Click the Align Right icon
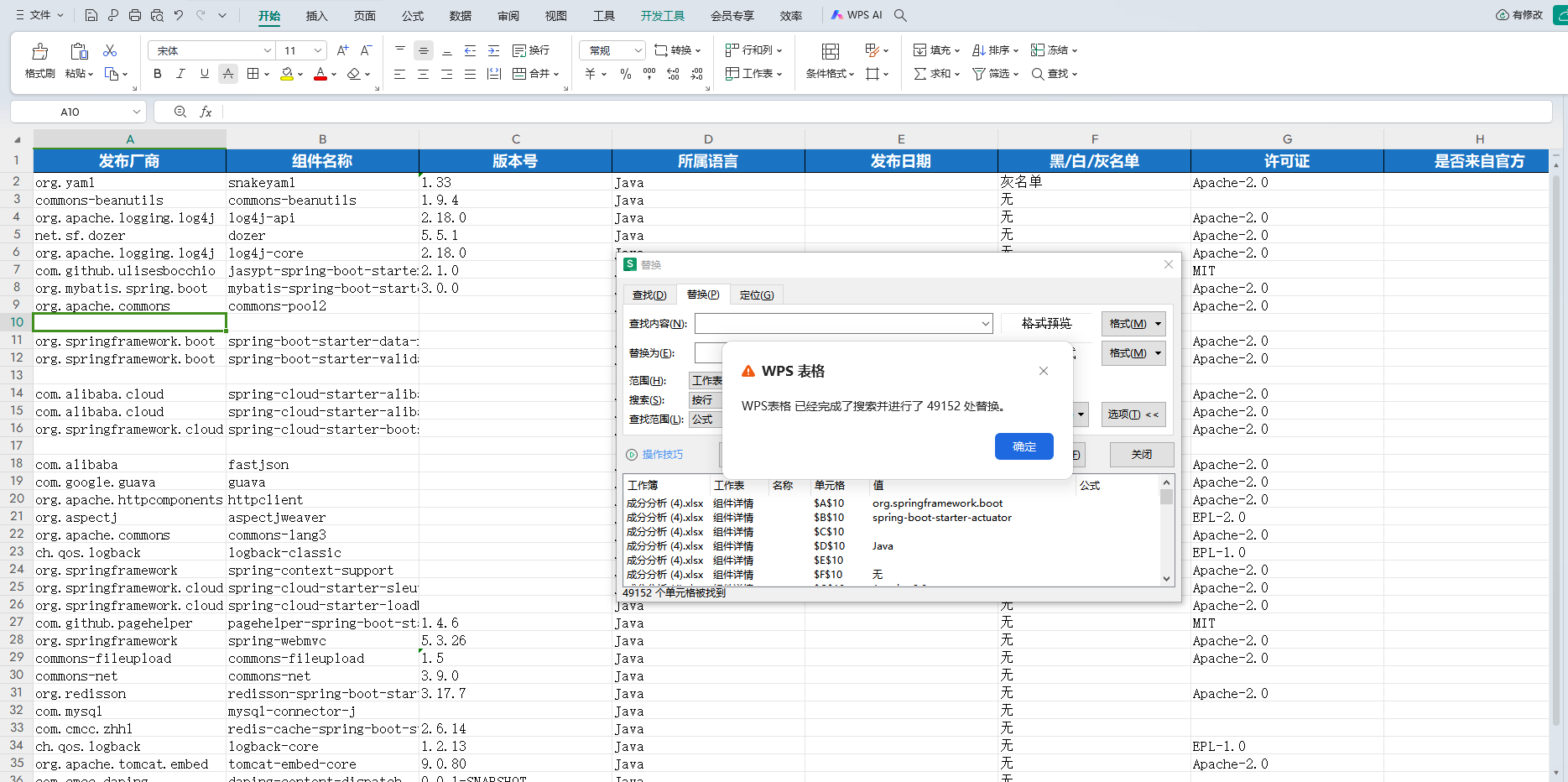Image resolution: width=1568 pixels, height=782 pixels. coord(447,74)
